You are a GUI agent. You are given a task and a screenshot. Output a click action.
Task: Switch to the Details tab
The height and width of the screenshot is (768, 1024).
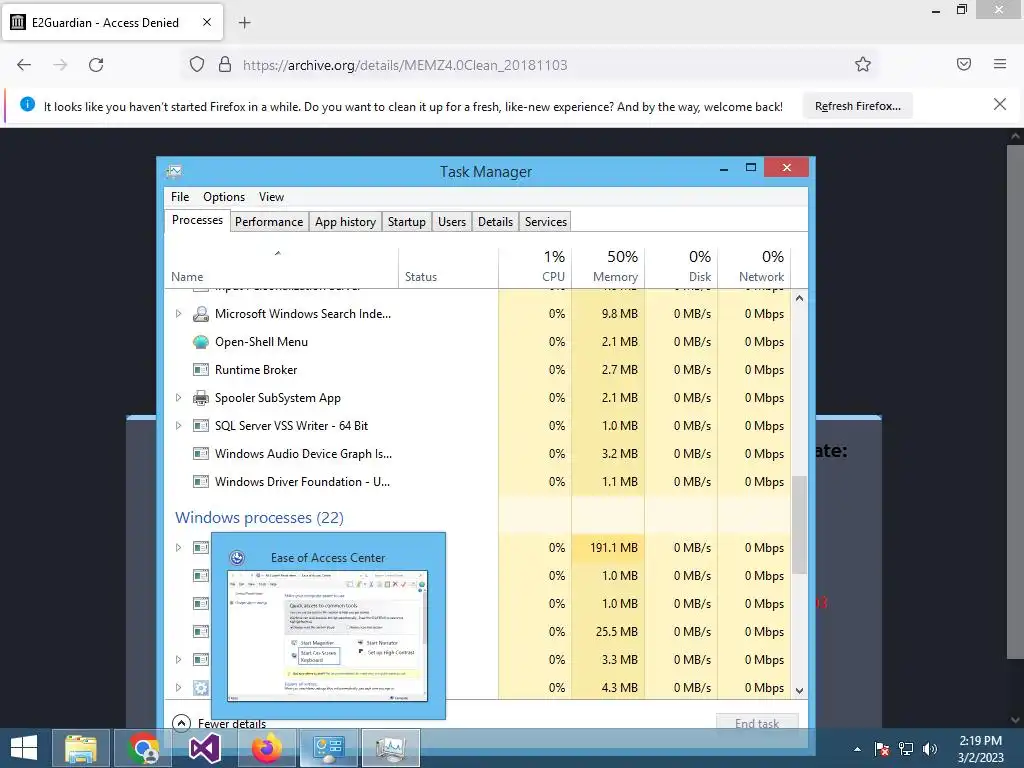pos(495,221)
